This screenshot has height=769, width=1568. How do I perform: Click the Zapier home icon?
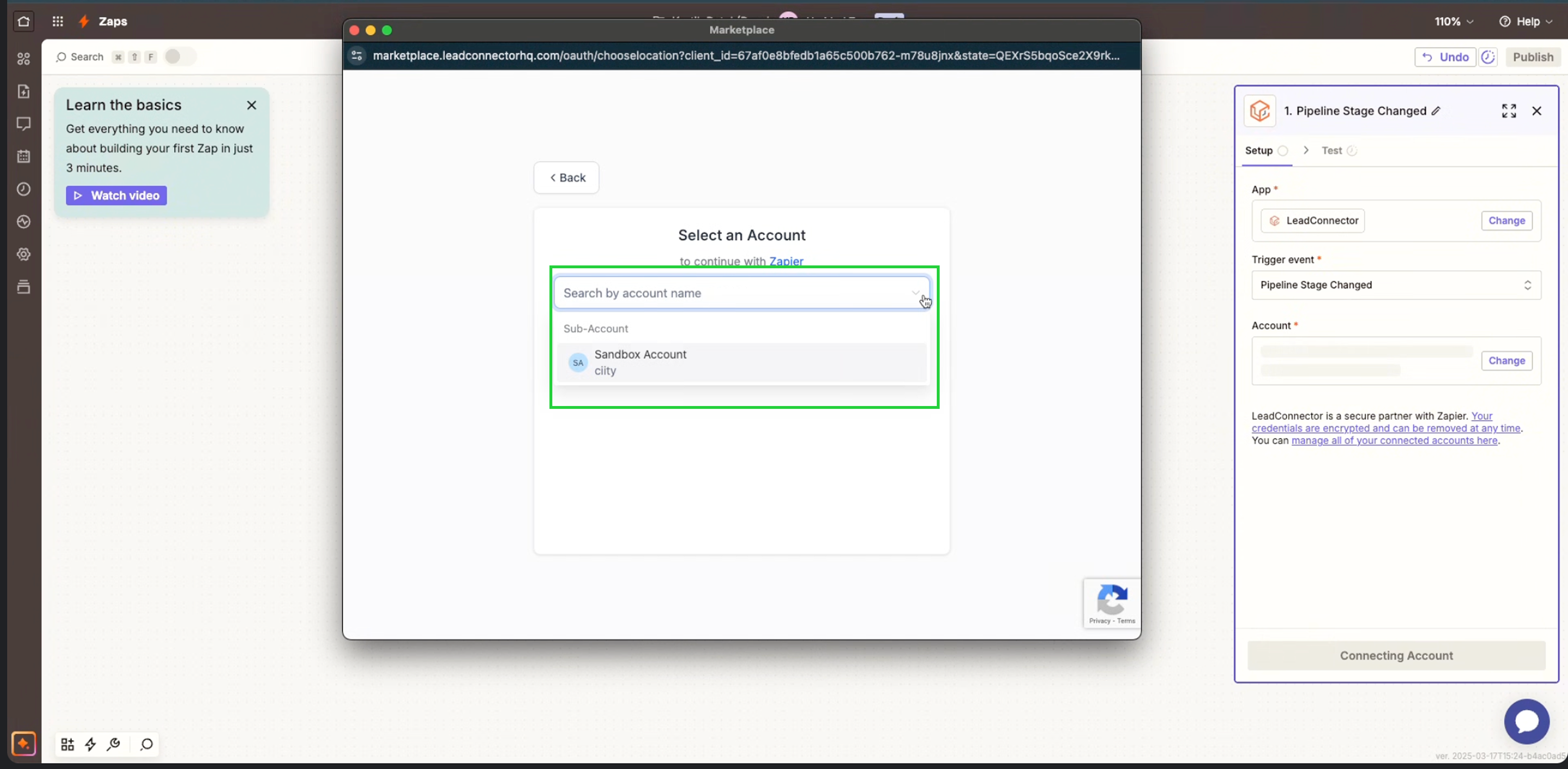point(23,21)
